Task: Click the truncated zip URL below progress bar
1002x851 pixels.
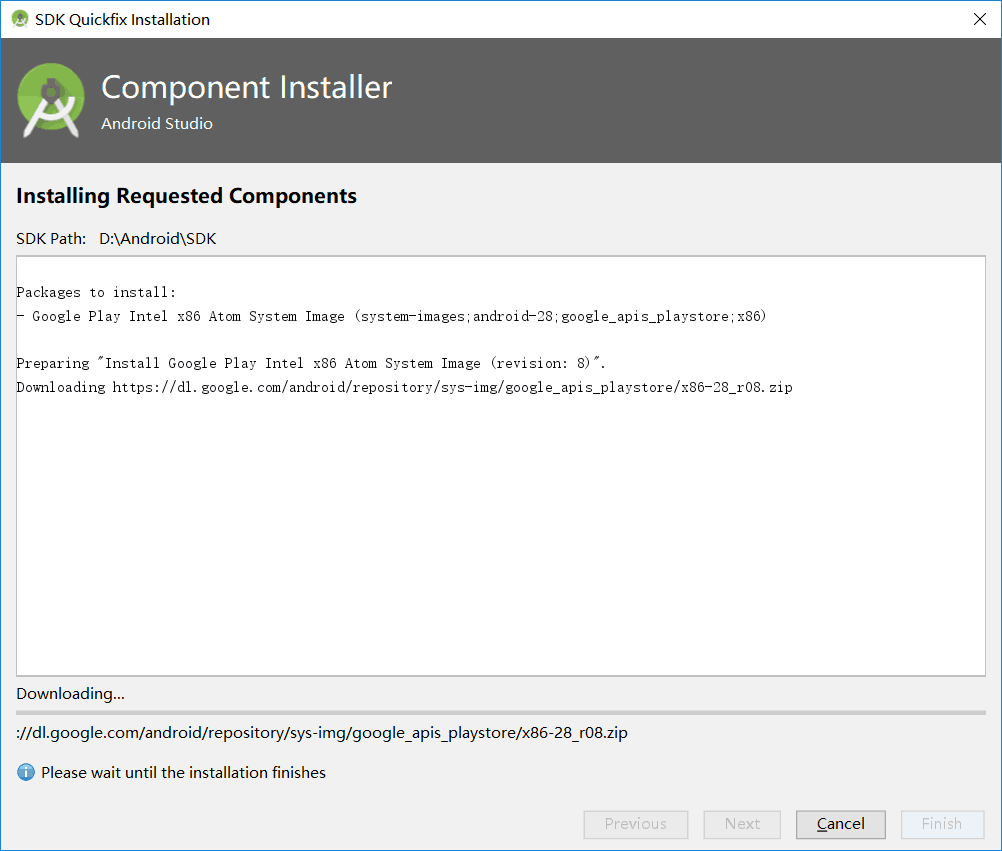Action: [322, 733]
